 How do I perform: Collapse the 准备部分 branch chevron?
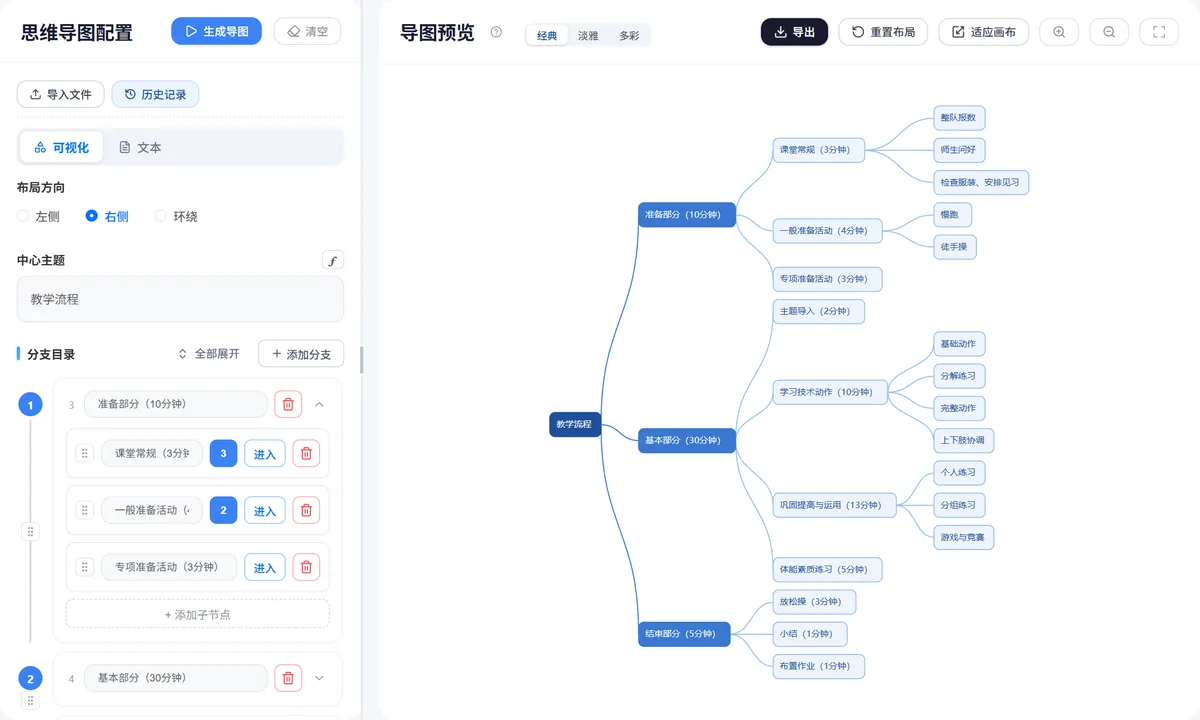(319, 404)
